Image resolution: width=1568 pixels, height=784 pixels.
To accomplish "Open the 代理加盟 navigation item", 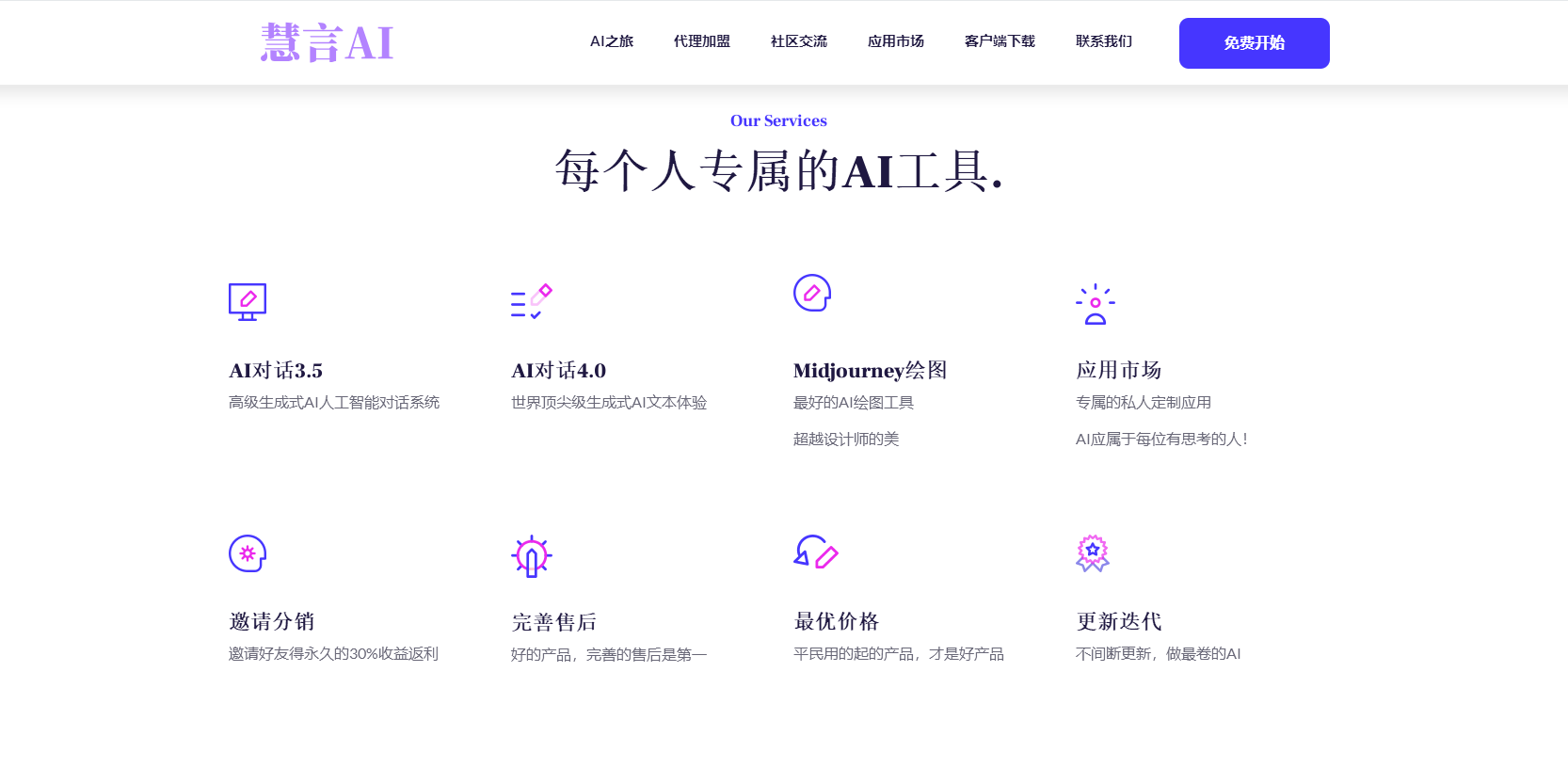I will point(702,41).
